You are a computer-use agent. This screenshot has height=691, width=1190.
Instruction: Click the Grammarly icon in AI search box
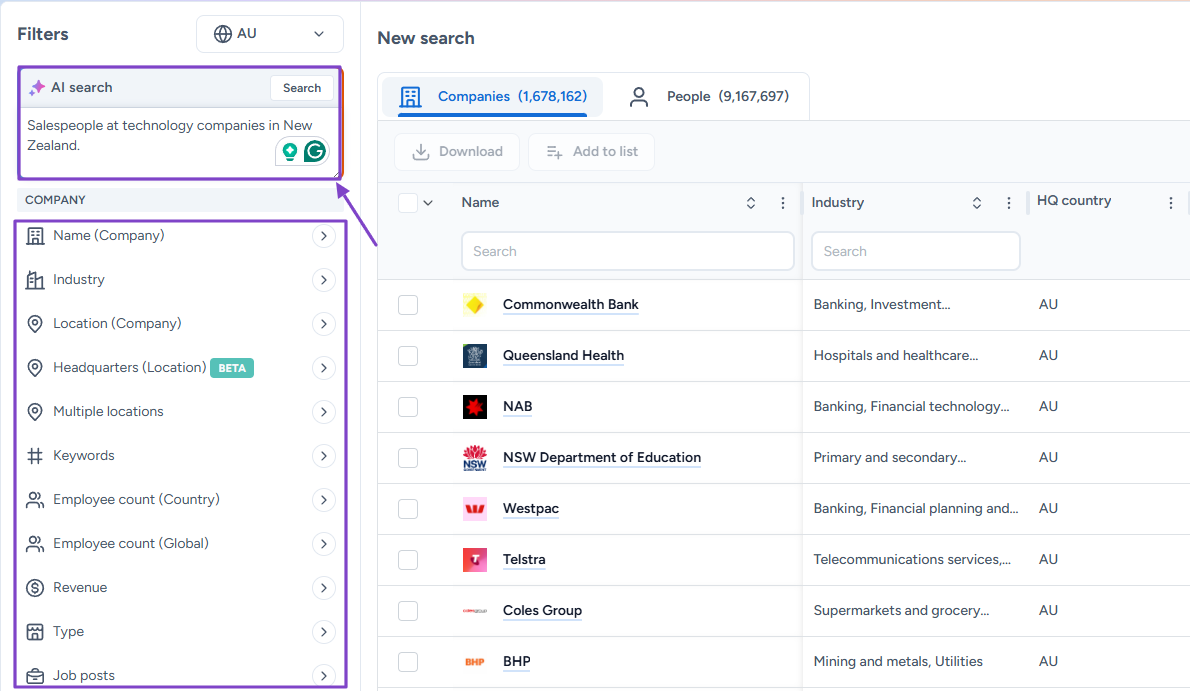[315, 151]
